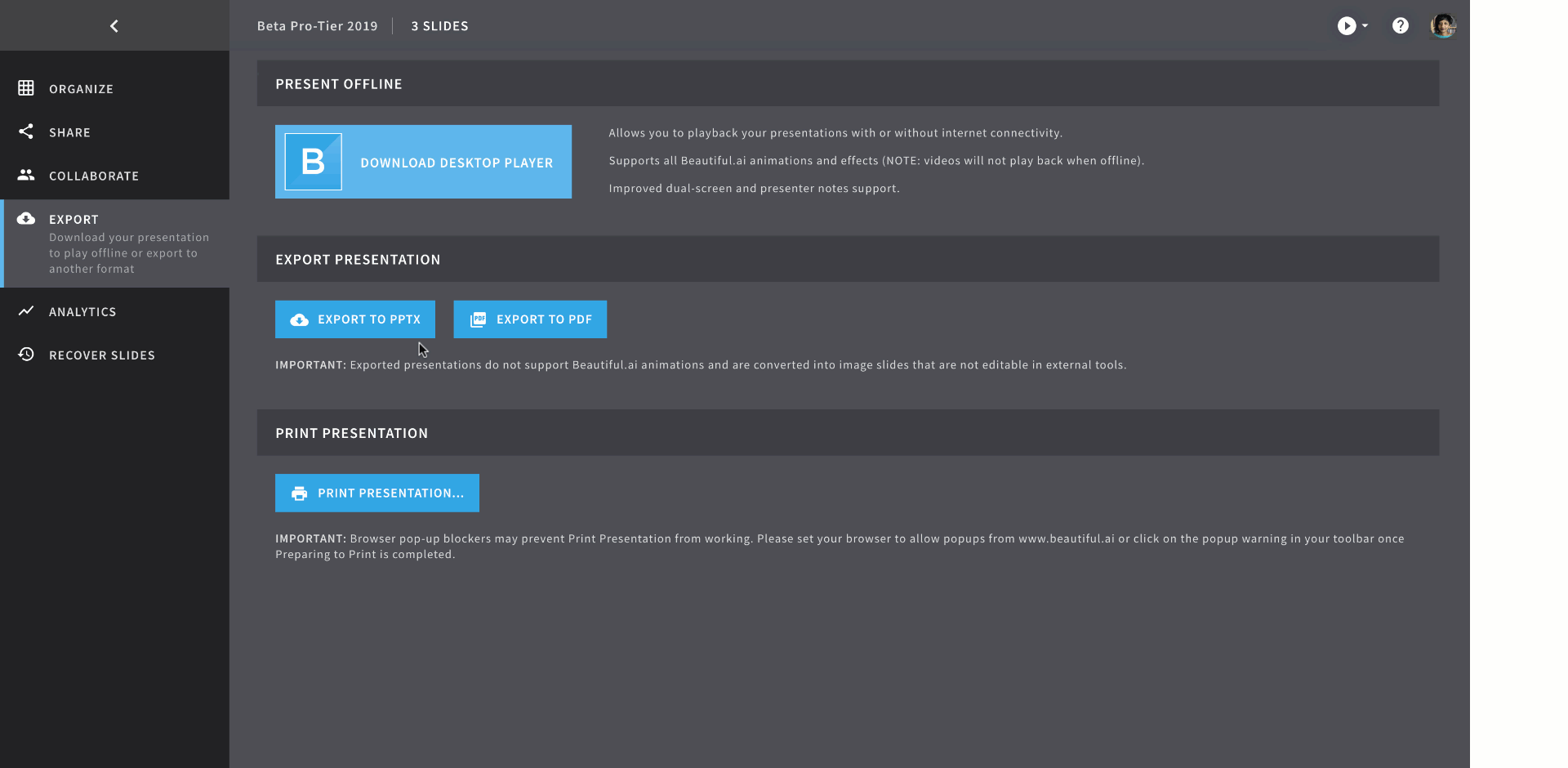
Task: Click the Beautiful.ai B logo icon
Action: [x=313, y=162]
